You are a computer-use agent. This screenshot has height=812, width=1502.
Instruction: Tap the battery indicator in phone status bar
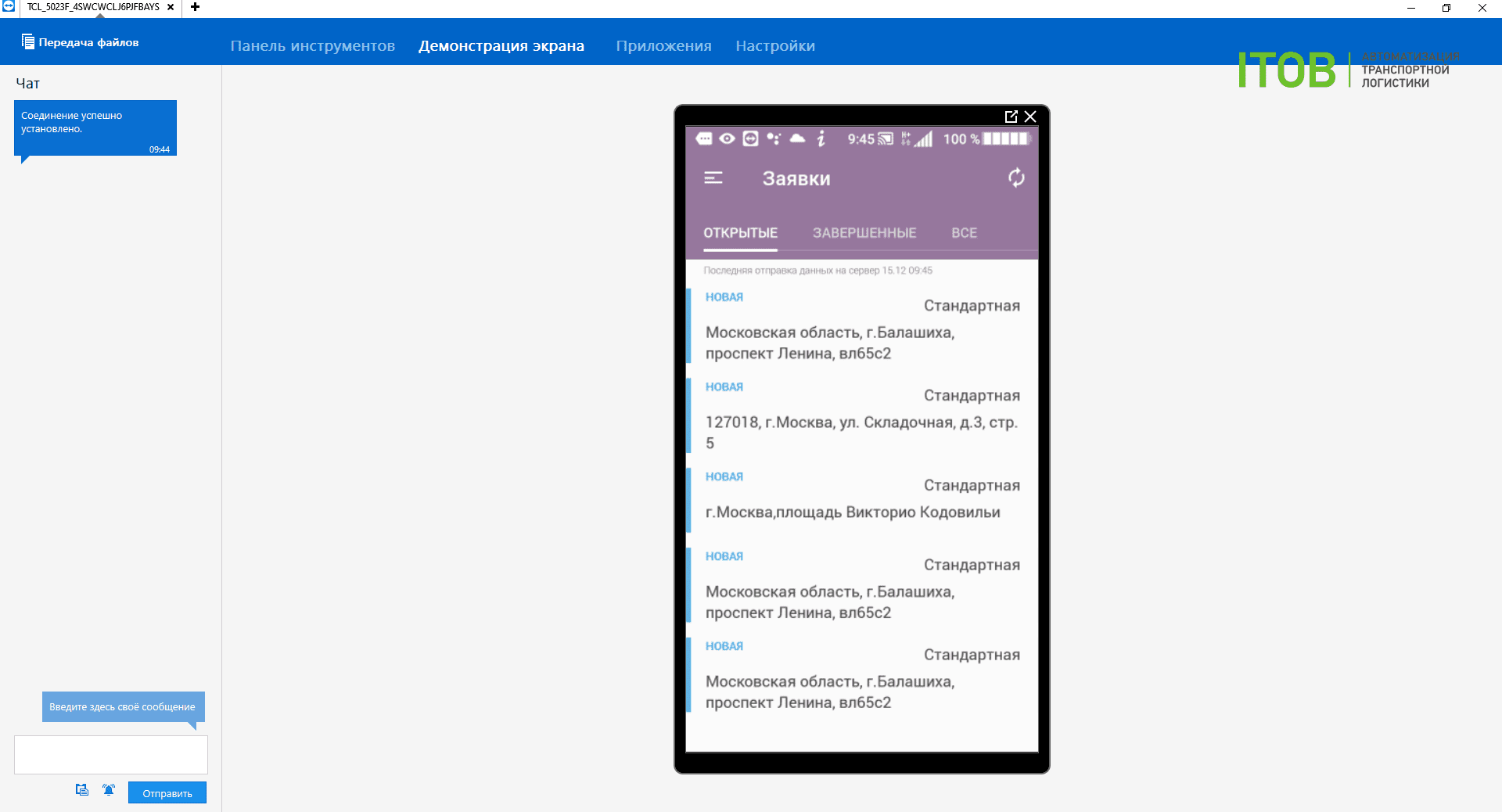[1007, 138]
